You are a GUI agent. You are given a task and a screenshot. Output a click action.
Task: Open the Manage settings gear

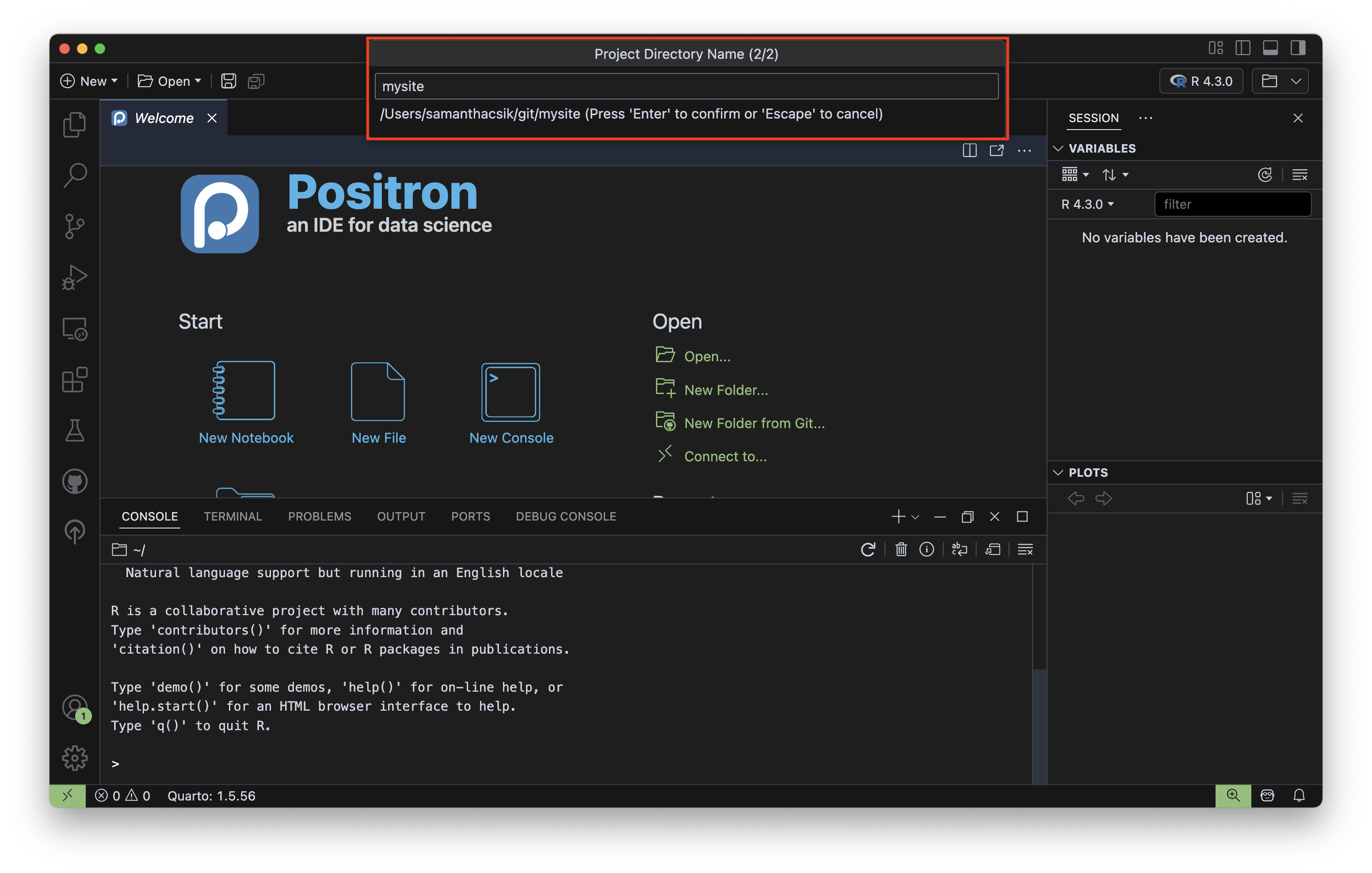(x=75, y=758)
